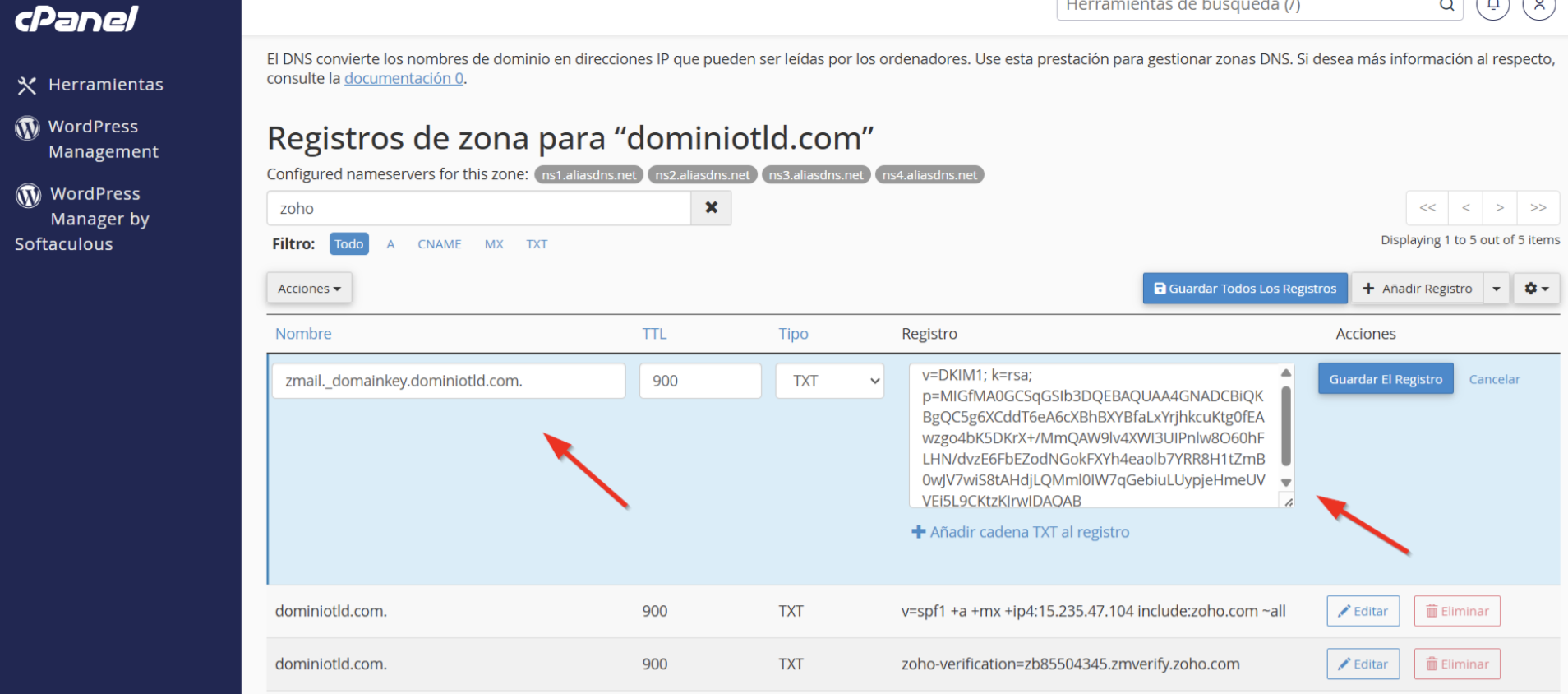The image size is (1568, 694).
Task: Expand the Añadir Registro arrow dropdown
Action: coord(1497,289)
